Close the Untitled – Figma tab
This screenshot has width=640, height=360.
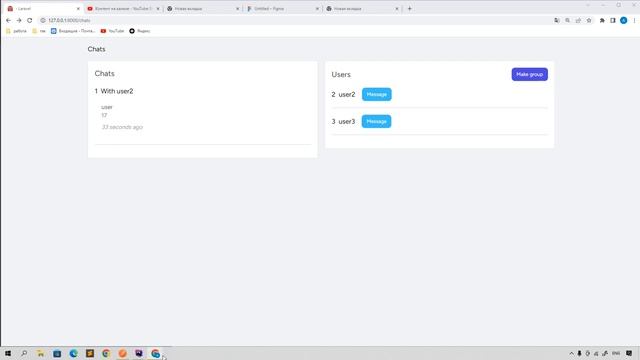(x=317, y=9)
